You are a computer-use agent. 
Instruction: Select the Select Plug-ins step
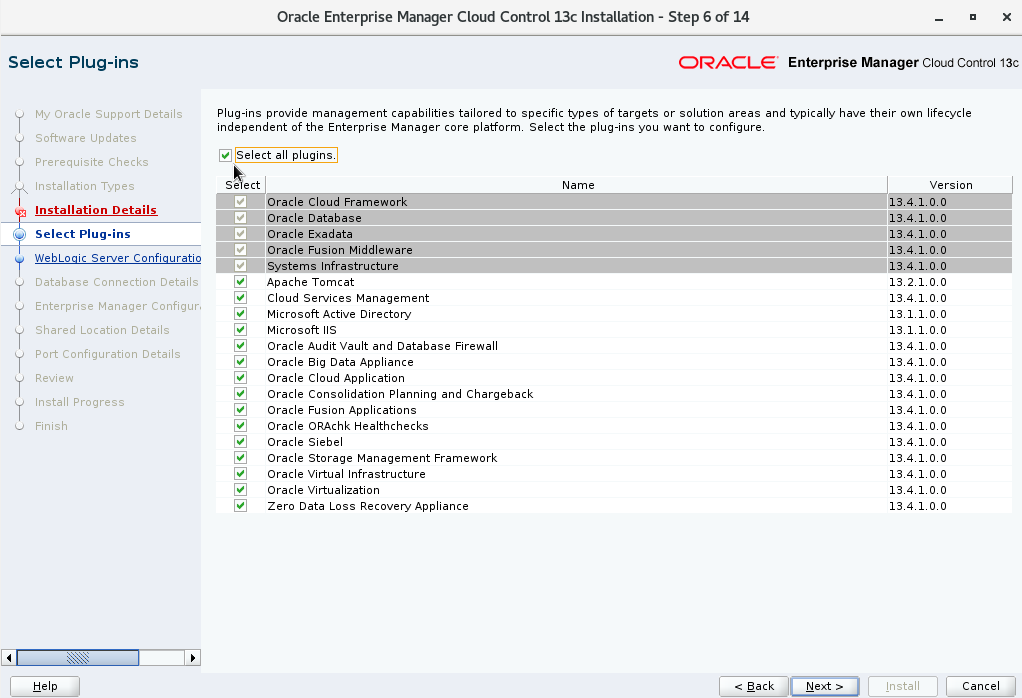pos(83,234)
